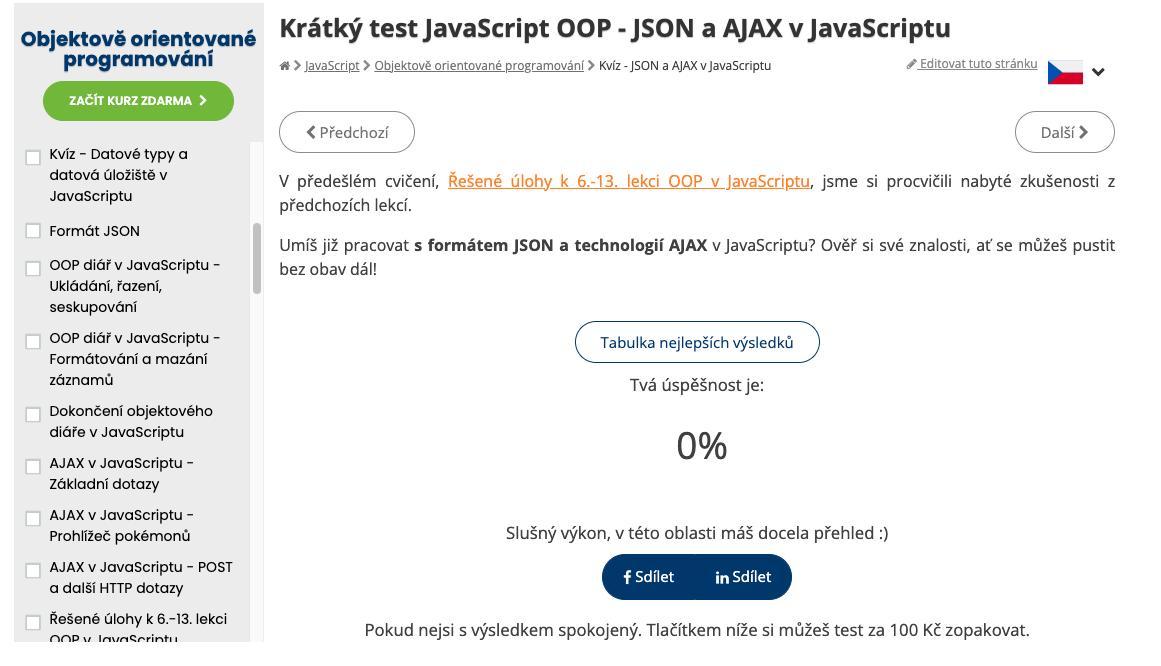Open JavaScript breadcrumb link

332,66
